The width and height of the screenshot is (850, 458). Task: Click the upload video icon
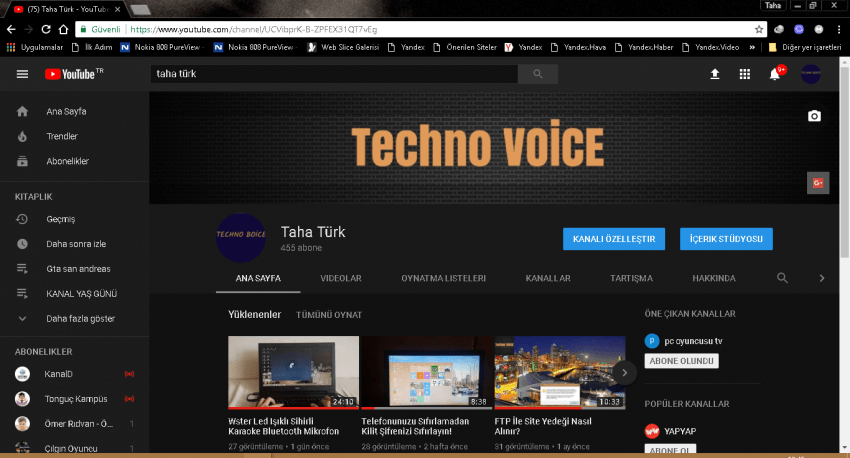(715, 74)
